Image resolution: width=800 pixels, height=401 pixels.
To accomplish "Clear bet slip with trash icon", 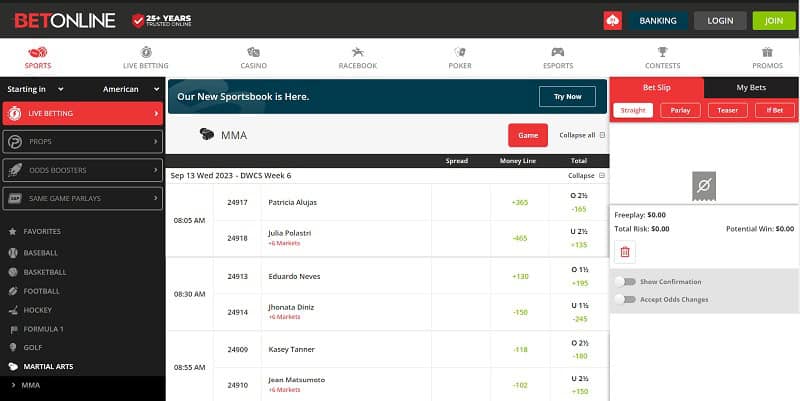I will (x=625, y=252).
